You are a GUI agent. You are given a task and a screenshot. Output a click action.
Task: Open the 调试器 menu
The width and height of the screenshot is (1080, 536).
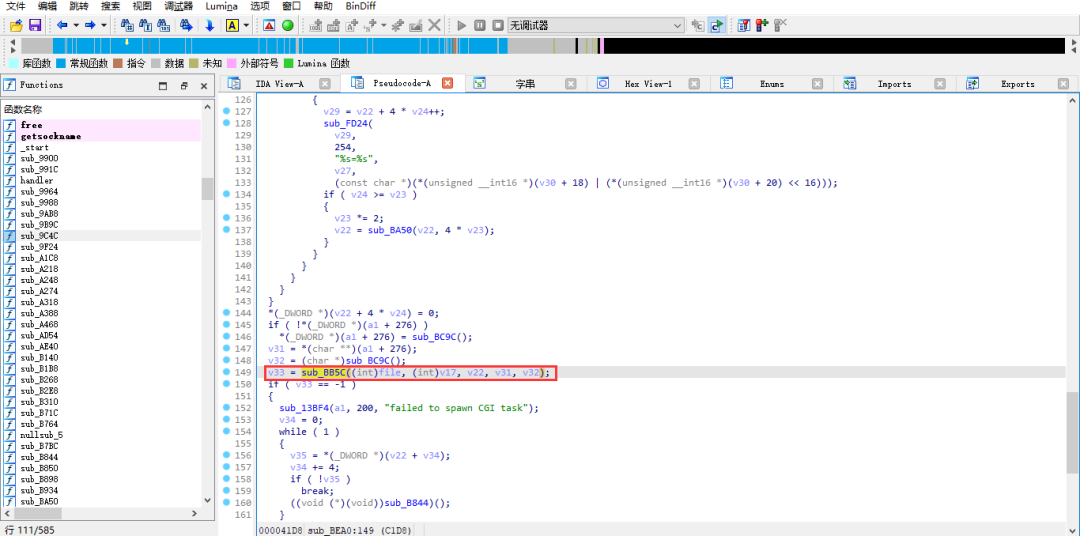[x=178, y=6]
